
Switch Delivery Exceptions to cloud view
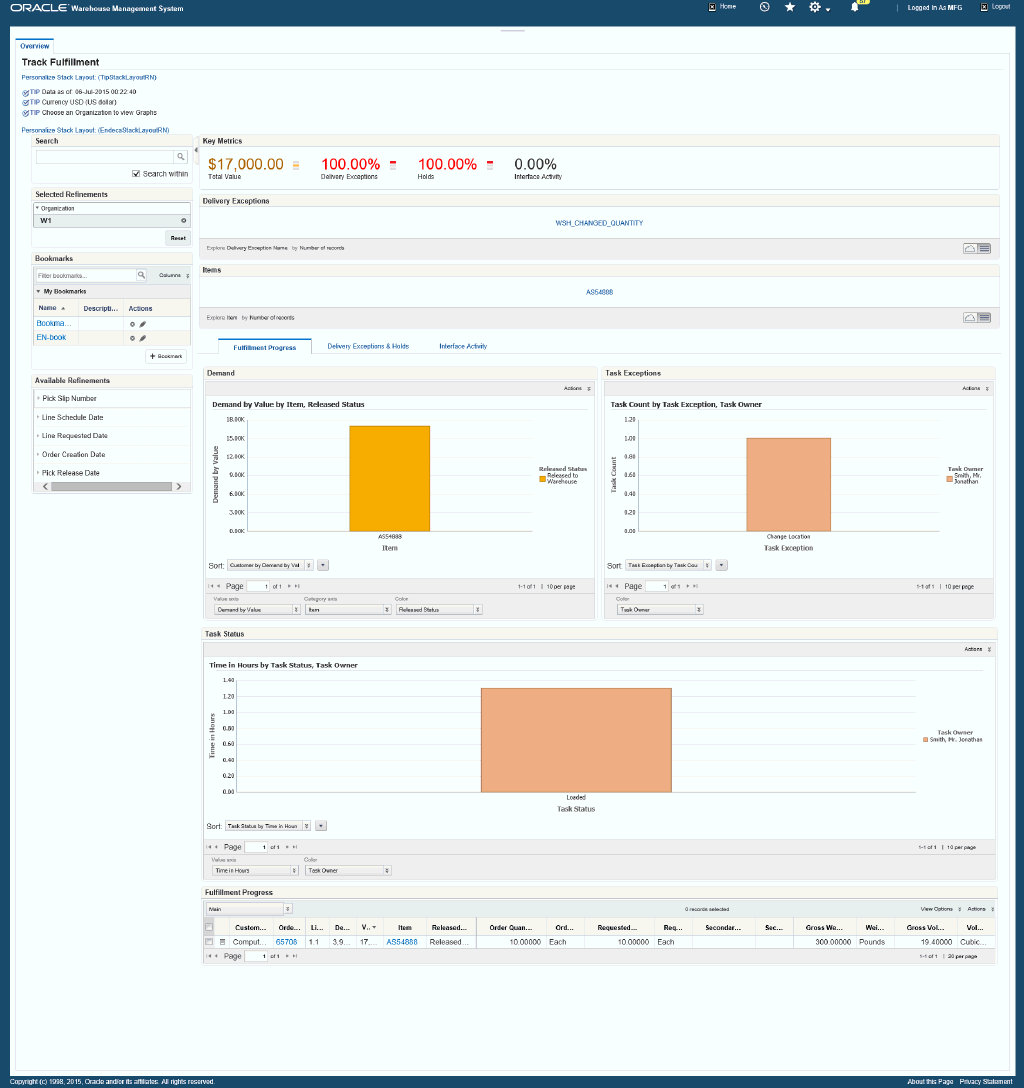(970, 248)
